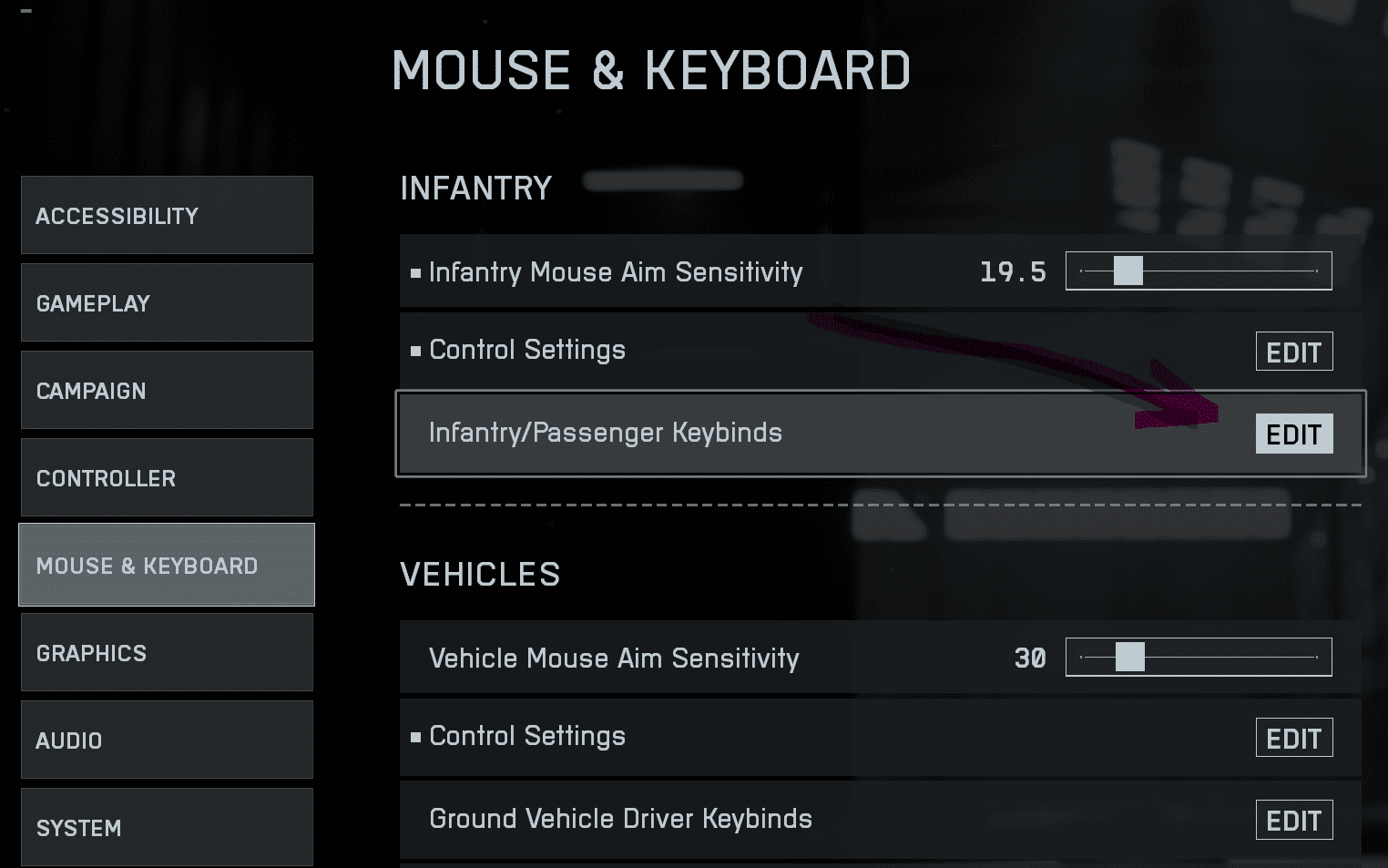1388x868 pixels.
Task: Click the 19.5 infantry sensitivity value
Action: pyautogui.click(x=1013, y=271)
